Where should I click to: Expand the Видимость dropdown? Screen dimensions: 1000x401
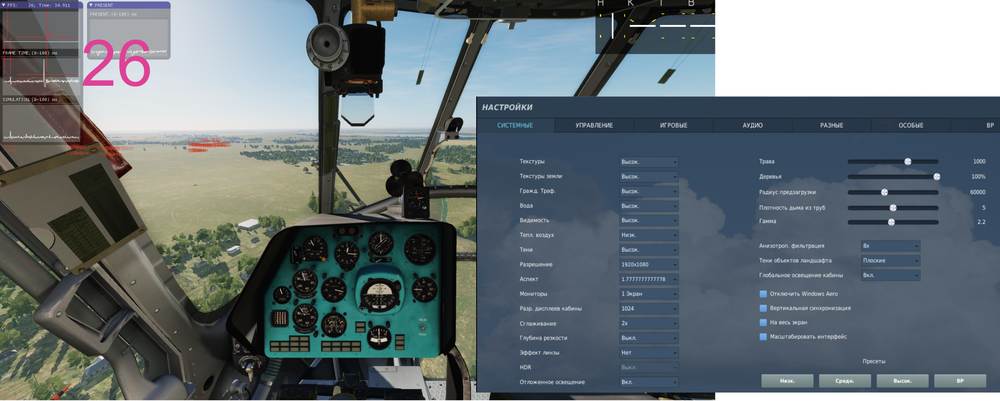[649, 221]
